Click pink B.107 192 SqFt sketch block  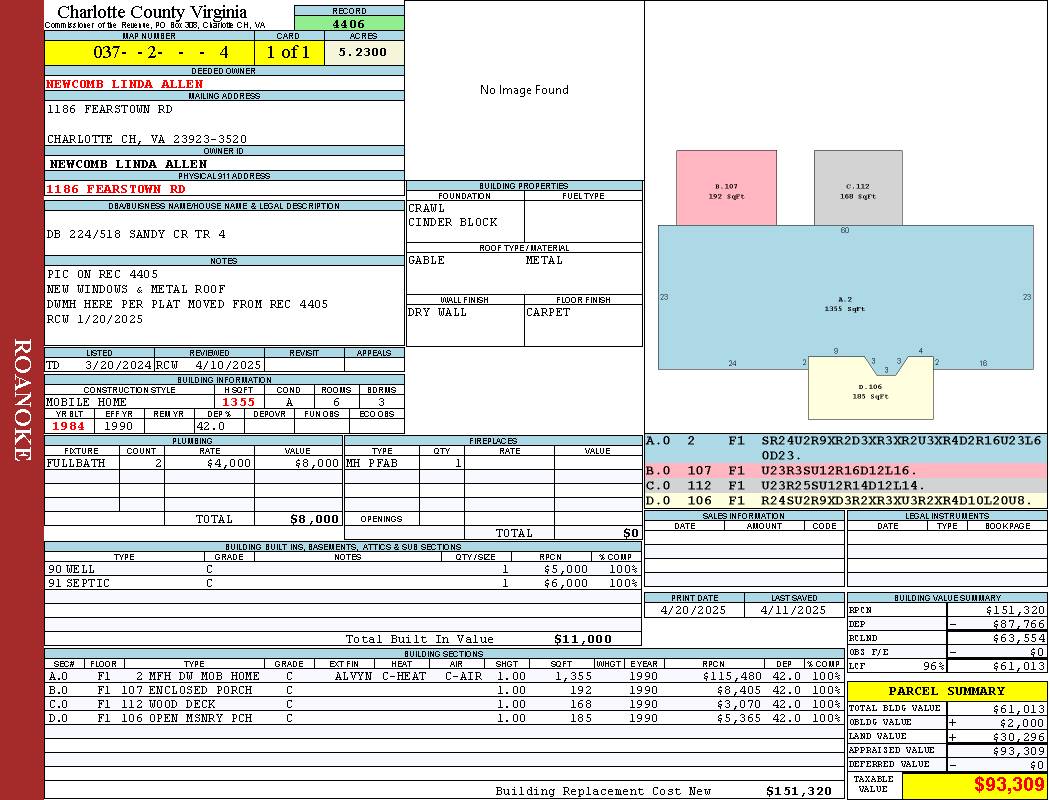(727, 188)
